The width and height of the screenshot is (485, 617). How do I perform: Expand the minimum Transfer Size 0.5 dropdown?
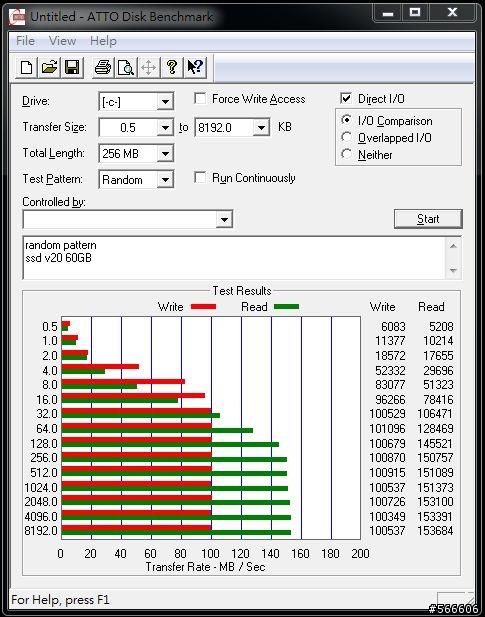click(x=165, y=127)
